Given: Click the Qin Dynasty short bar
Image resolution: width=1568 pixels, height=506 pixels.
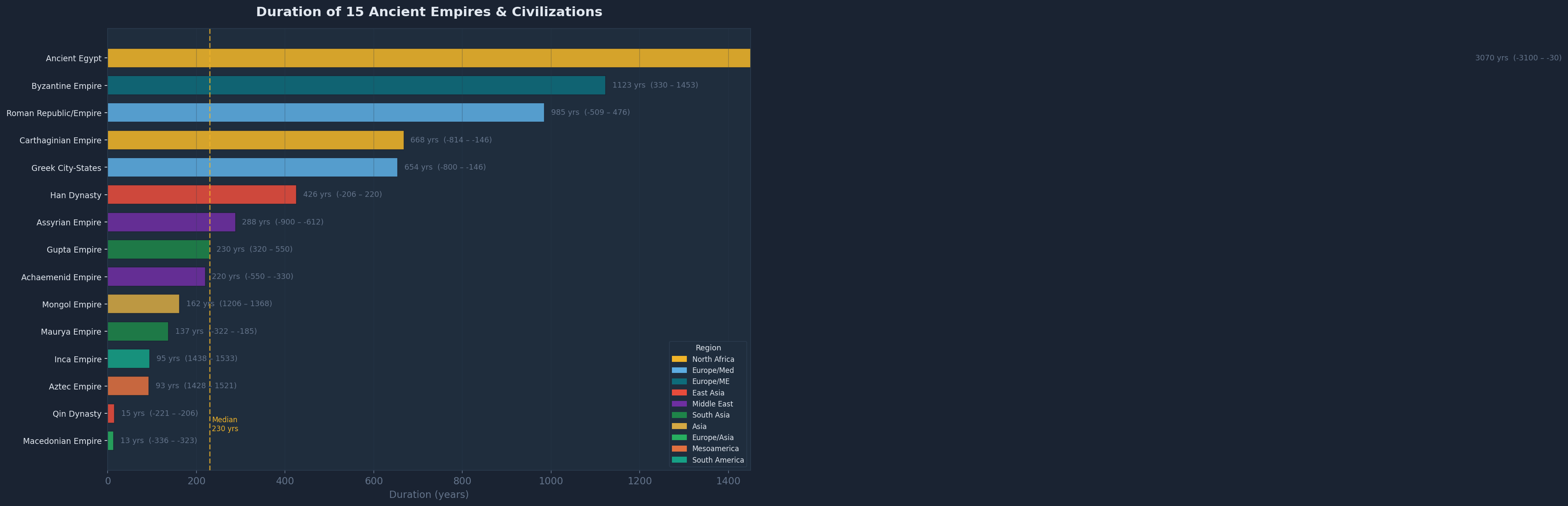Looking at the screenshot, I should [111, 413].
